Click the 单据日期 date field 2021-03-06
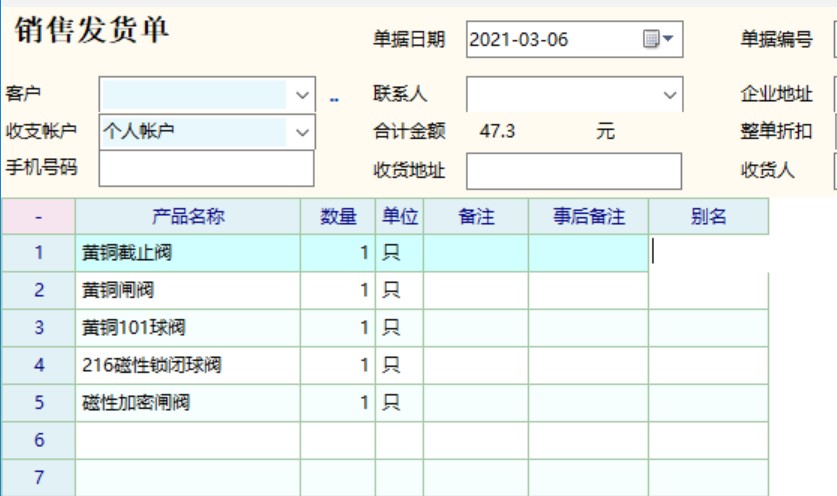The height and width of the screenshot is (496, 837). 550,40
